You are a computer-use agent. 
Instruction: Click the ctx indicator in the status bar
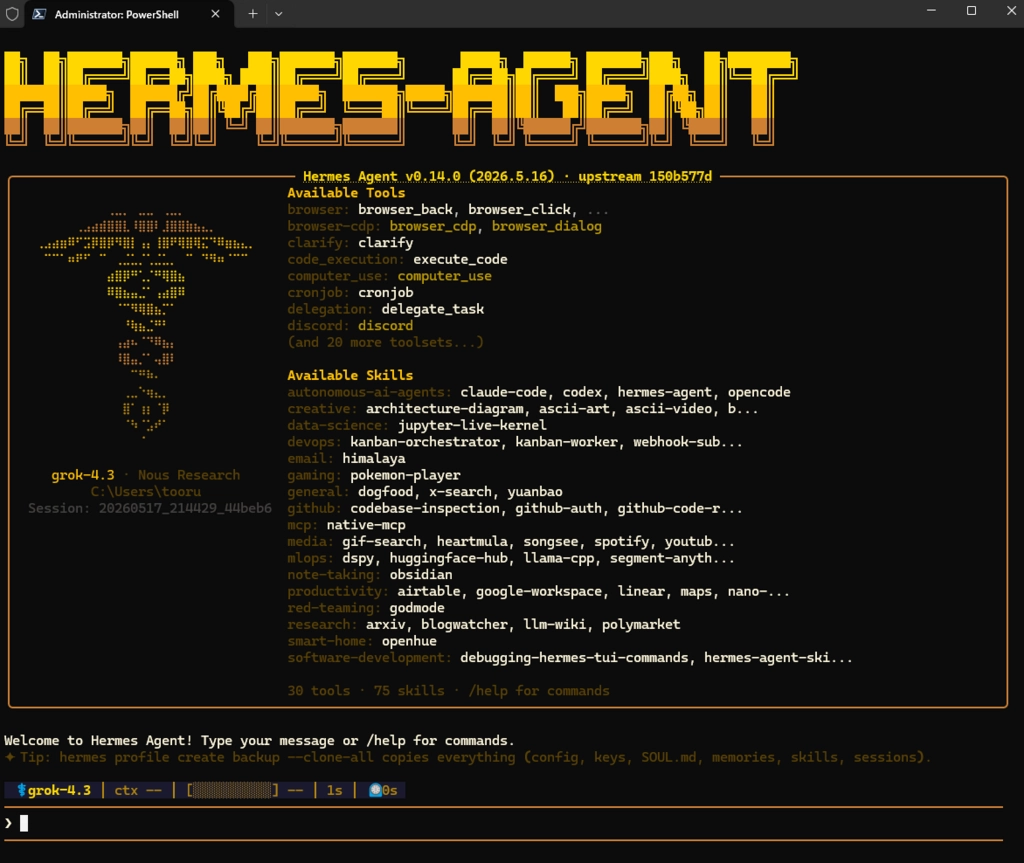tap(138, 790)
